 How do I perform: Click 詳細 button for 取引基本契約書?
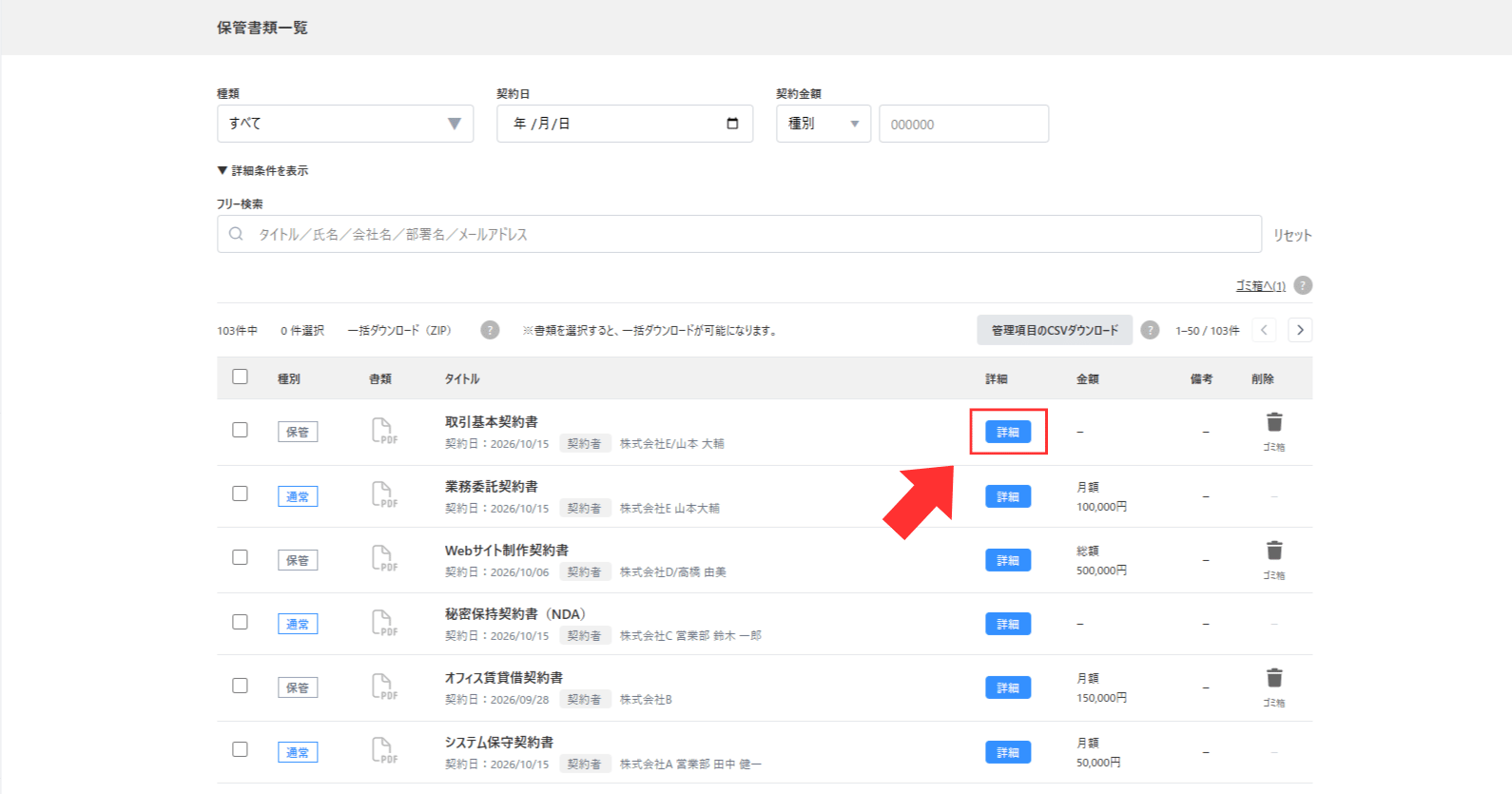point(1008,432)
